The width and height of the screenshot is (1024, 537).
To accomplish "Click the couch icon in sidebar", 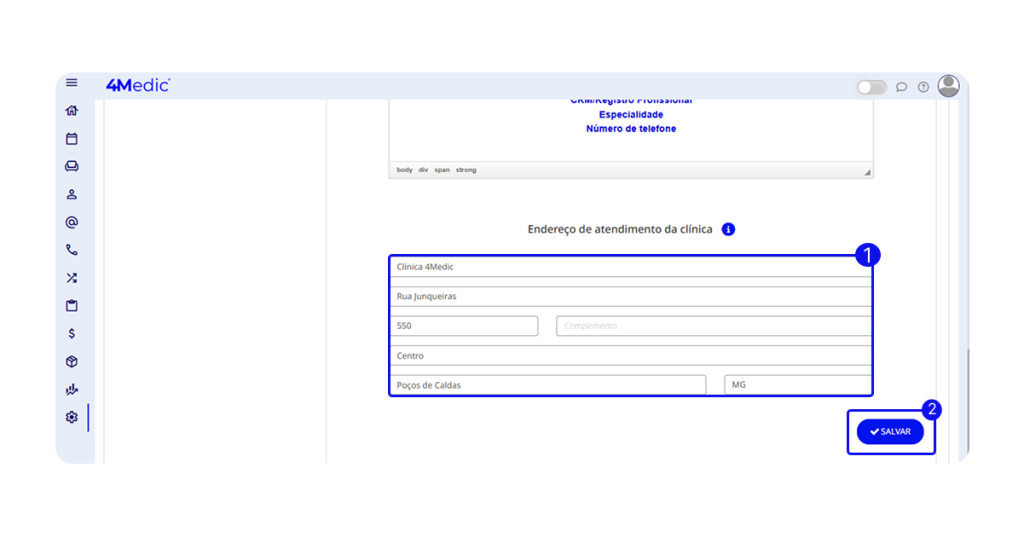I will click(71, 166).
